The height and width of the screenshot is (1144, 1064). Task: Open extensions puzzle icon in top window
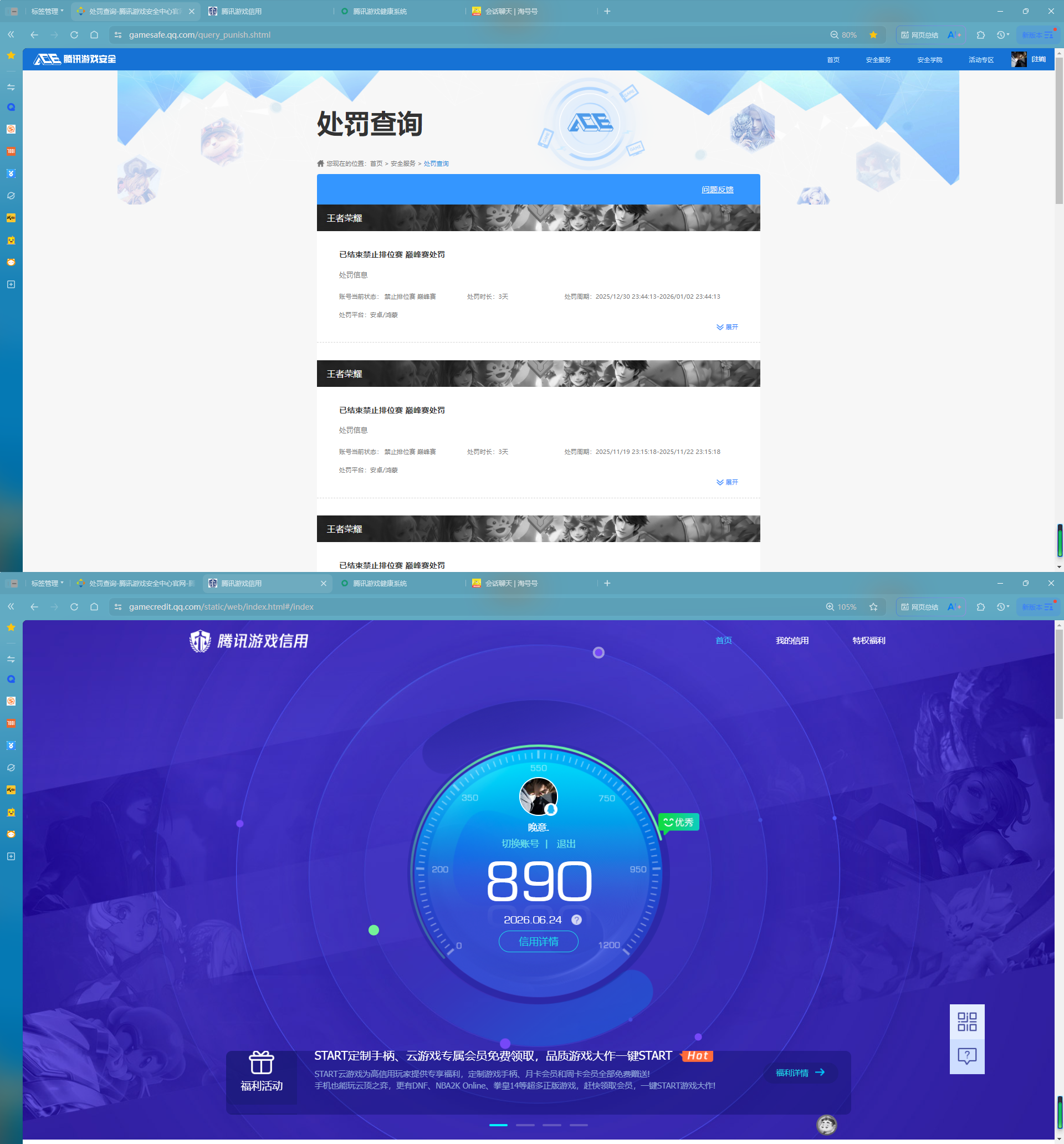(x=981, y=34)
